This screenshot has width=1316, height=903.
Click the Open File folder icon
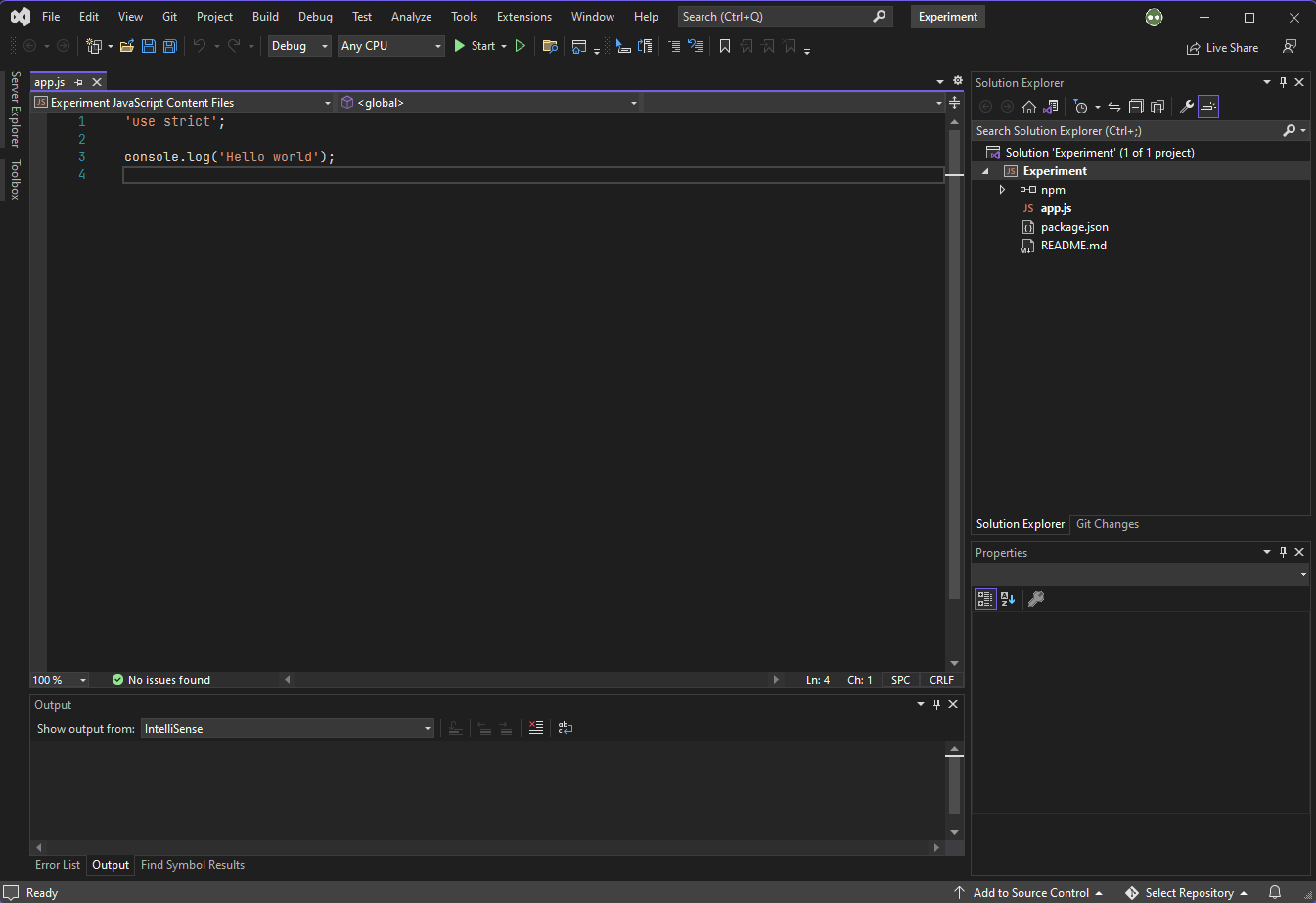127,46
